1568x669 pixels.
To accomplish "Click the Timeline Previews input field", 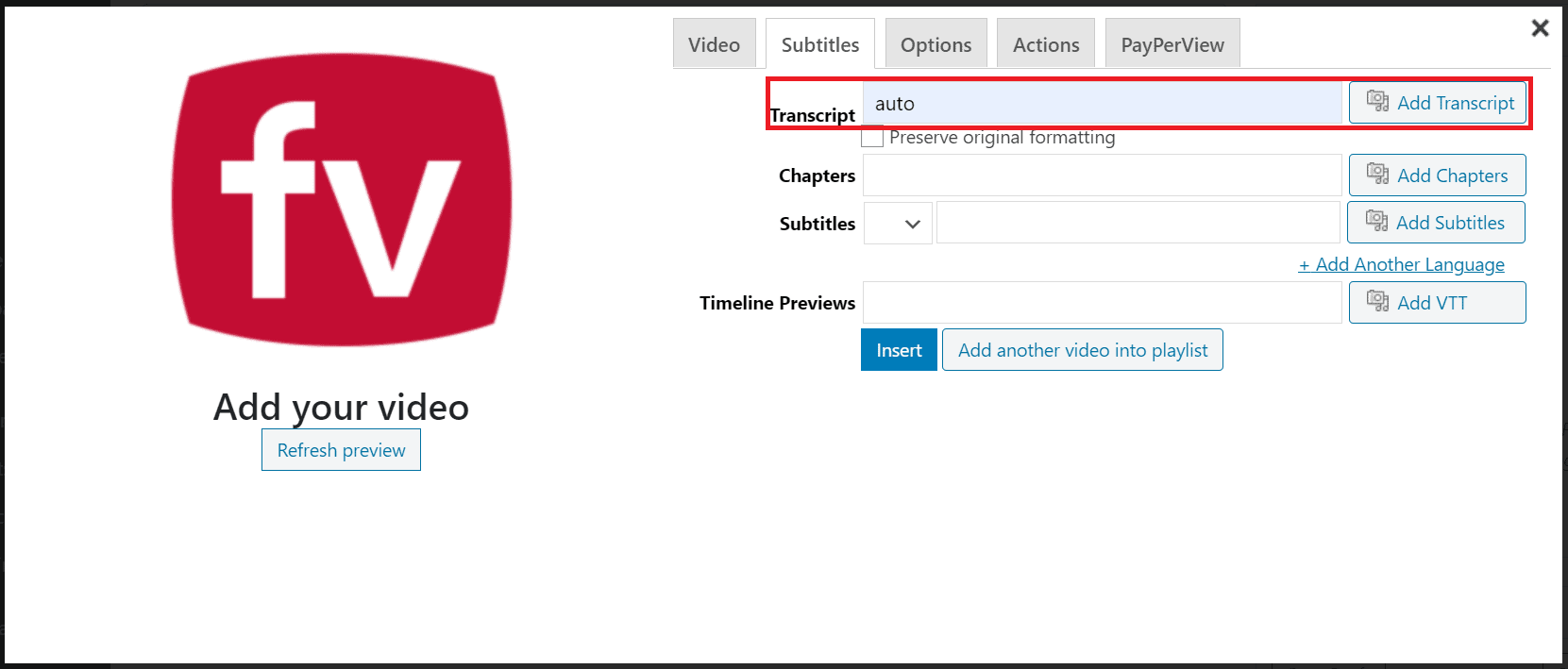I will 1102,303.
